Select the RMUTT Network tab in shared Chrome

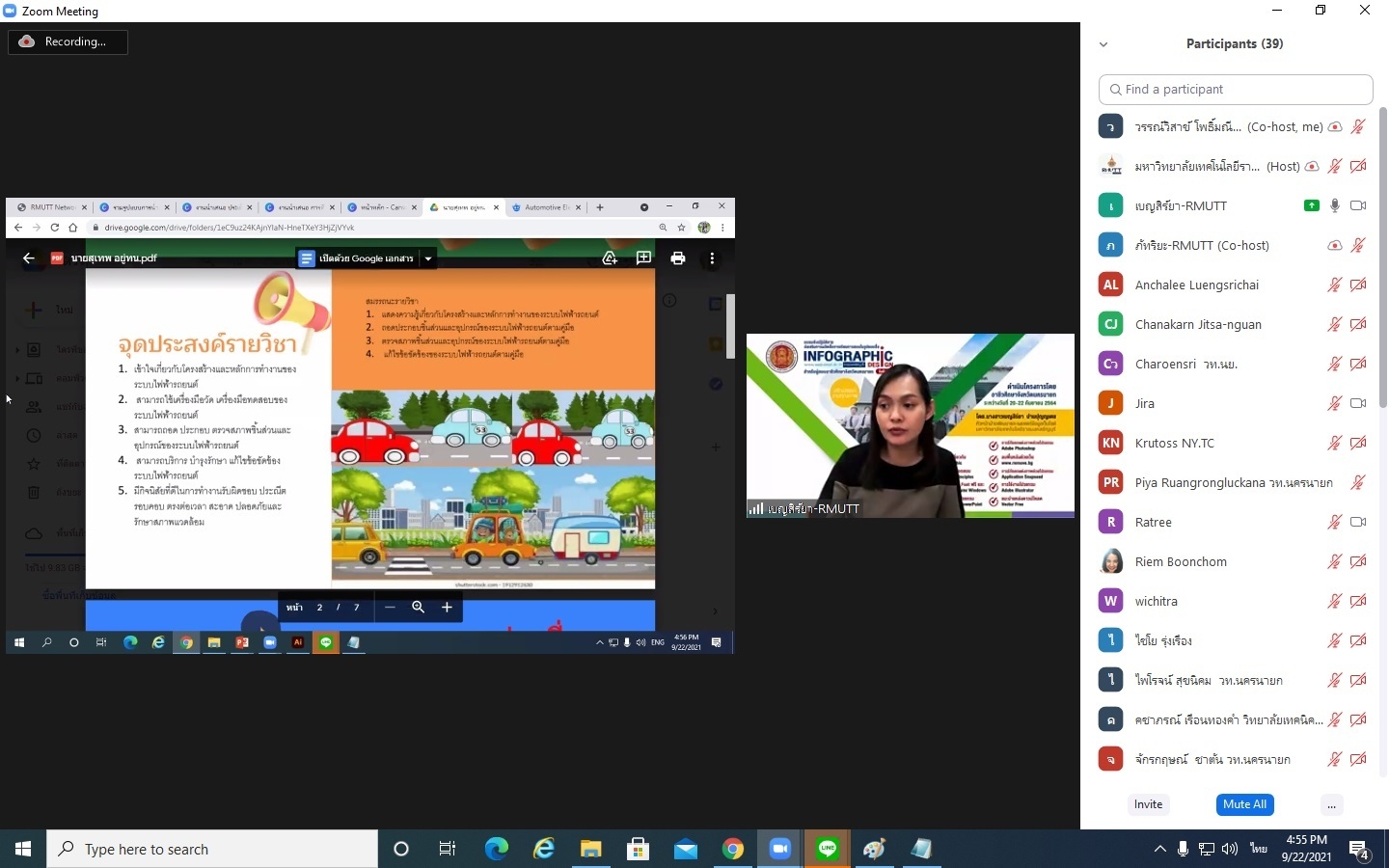tap(51, 207)
